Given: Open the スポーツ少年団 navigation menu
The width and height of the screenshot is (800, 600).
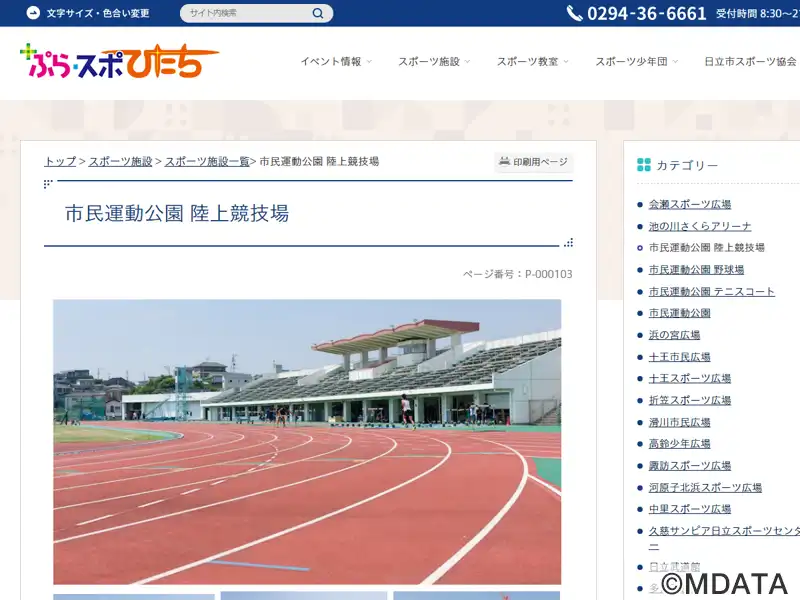Looking at the screenshot, I should [637, 62].
